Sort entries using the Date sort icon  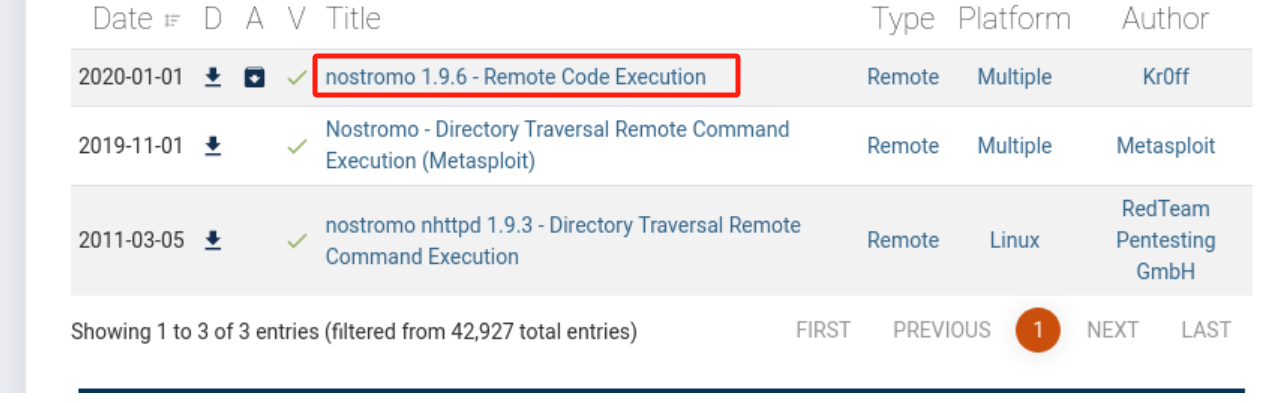[x=172, y=20]
